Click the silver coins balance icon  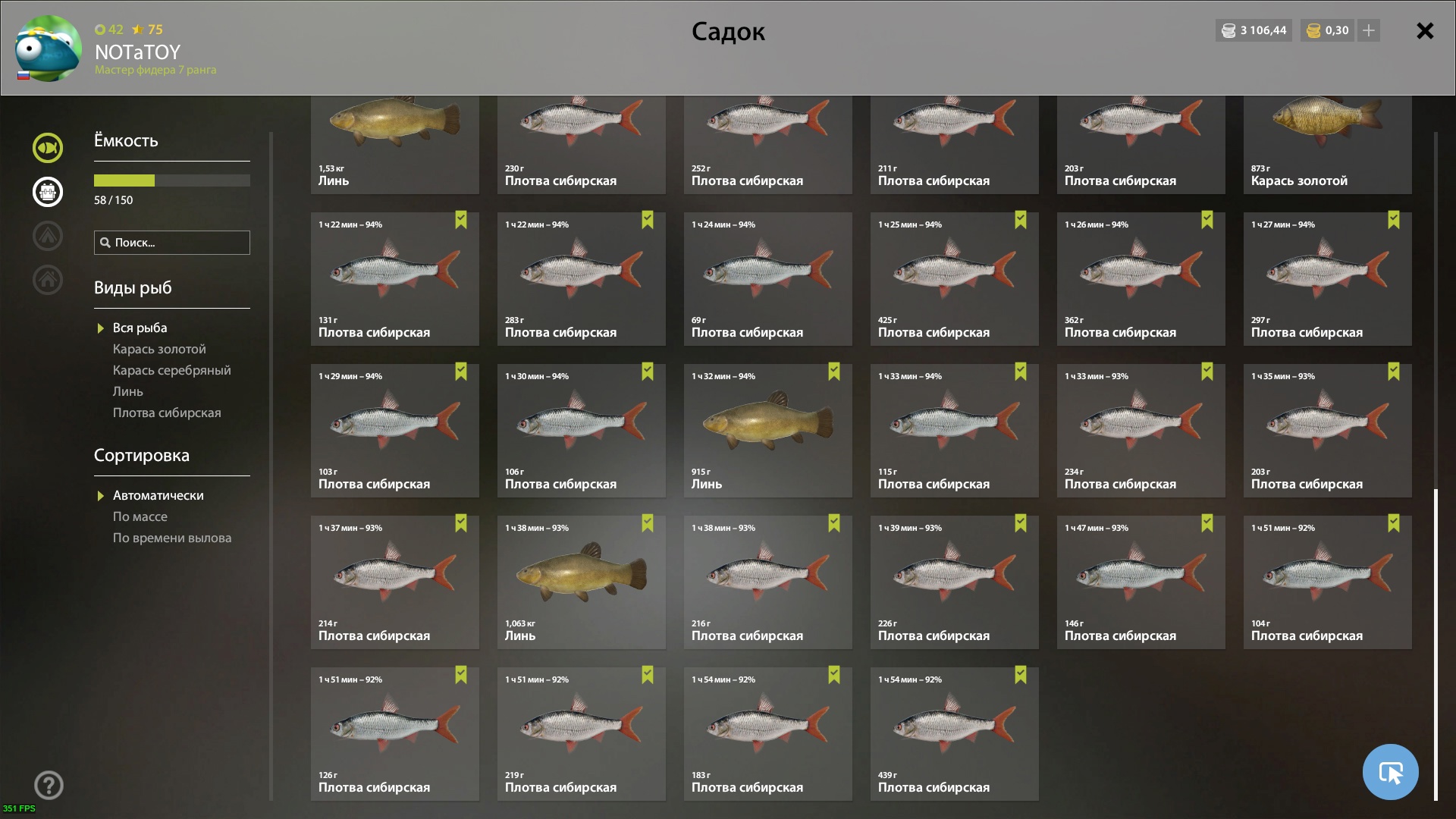(1228, 31)
